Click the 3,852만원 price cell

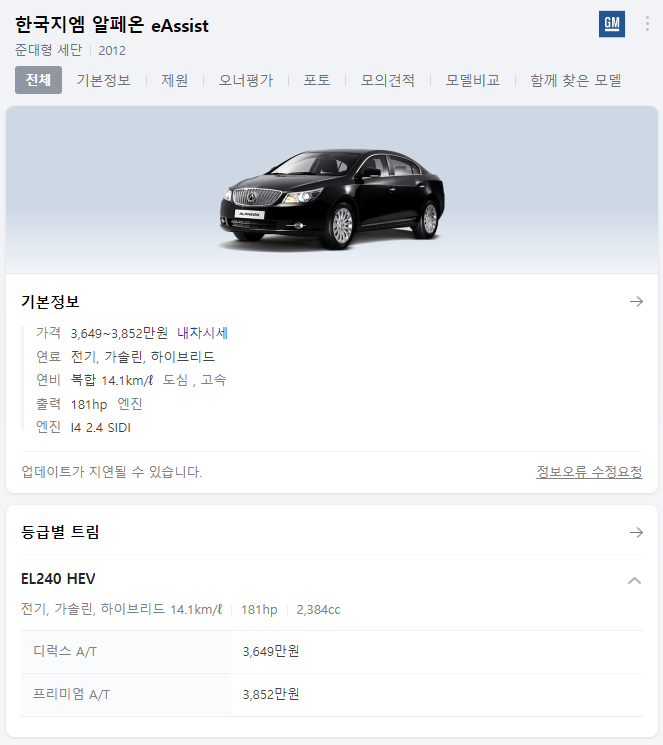271,695
